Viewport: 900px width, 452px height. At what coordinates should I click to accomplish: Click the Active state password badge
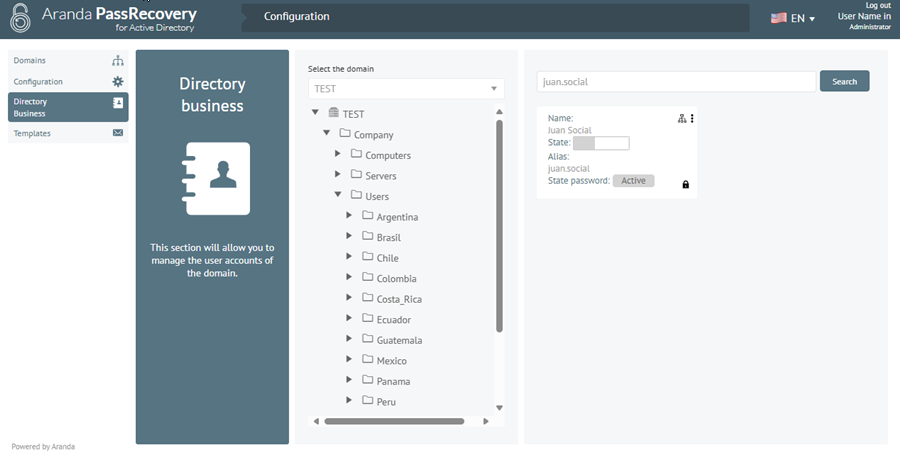coord(633,181)
